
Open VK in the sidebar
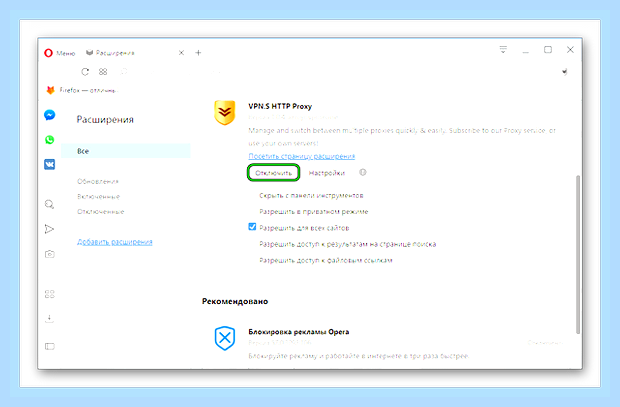[49, 164]
